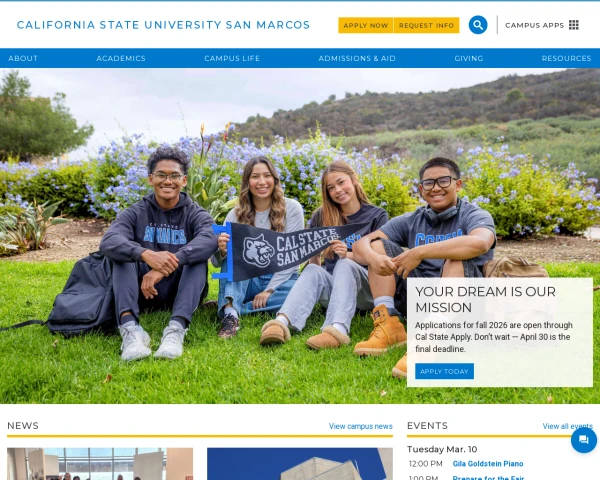
Task: Open the About menu
Action: [23, 58]
